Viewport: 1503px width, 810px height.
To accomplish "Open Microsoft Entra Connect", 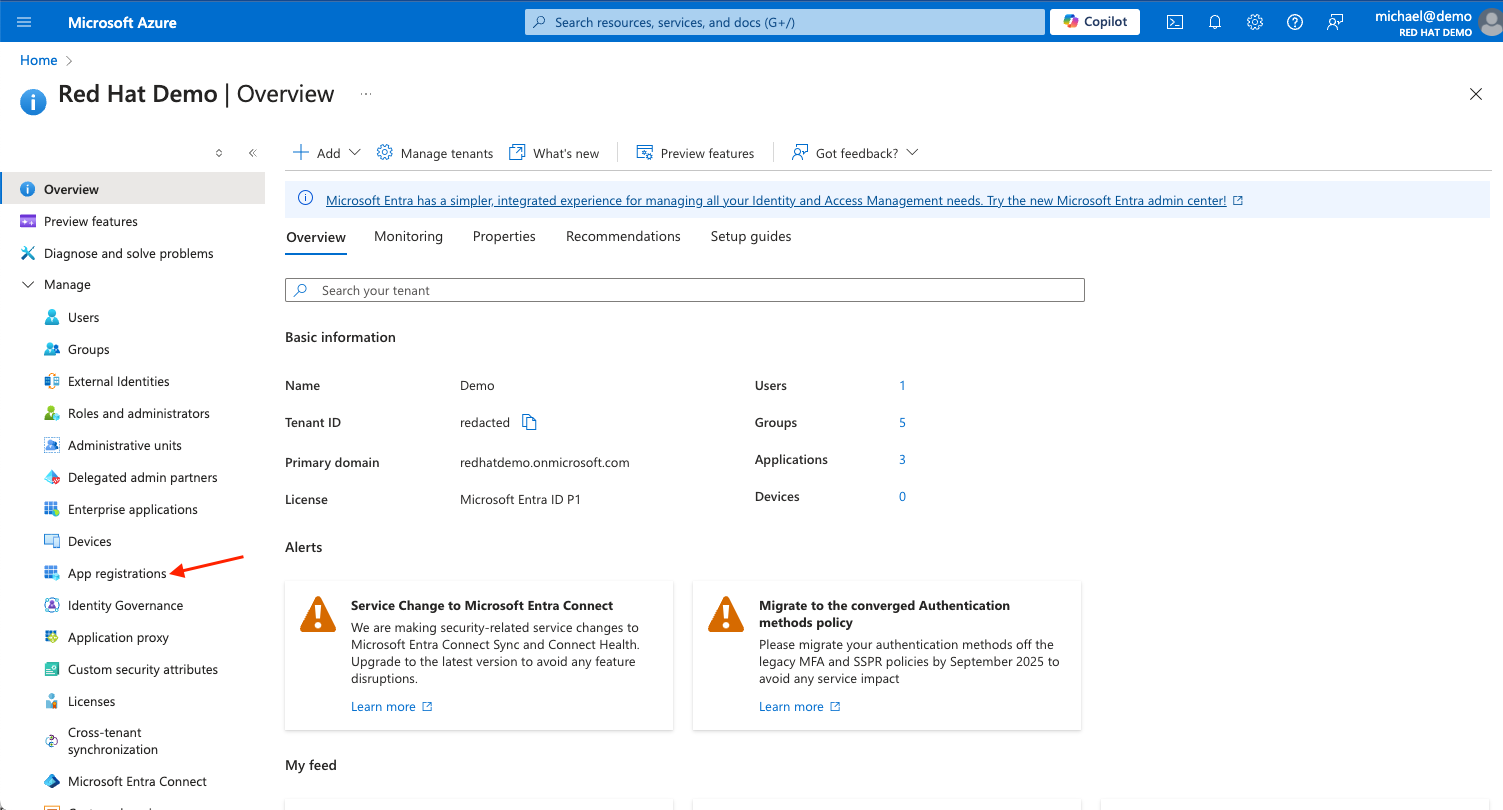I will pos(137,781).
